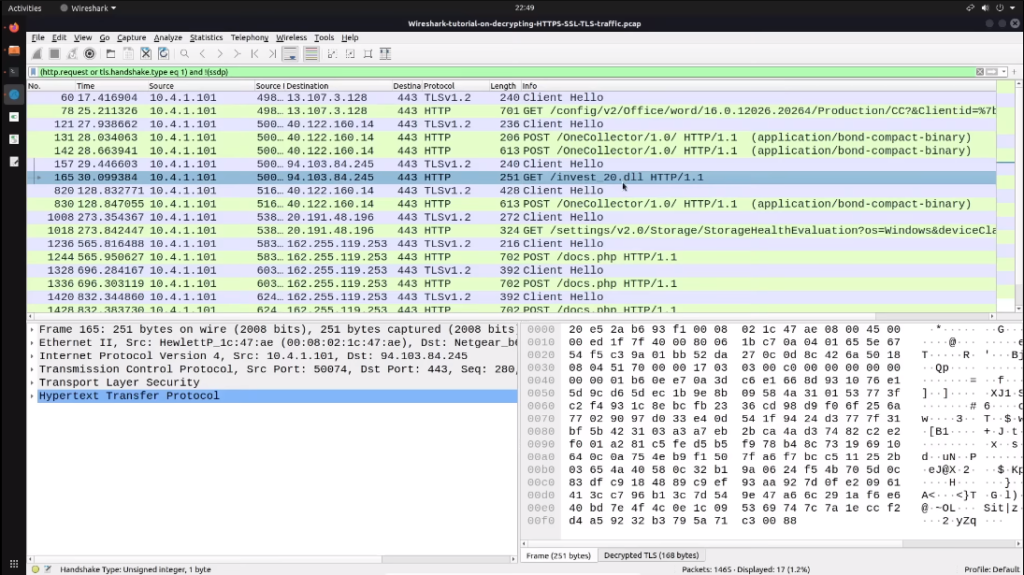Click the start capture shark fin icon
The width and height of the screenshot is (1024, 575).
[37, 53]
